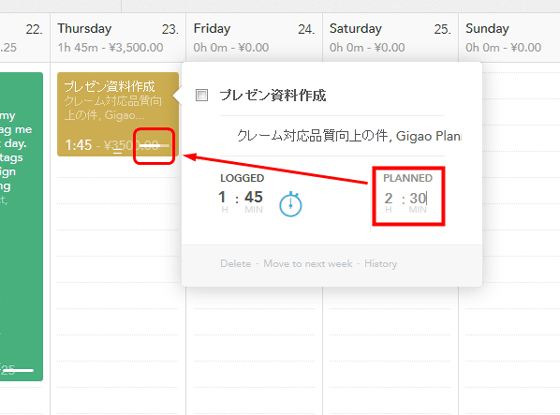Click the クレーム対応品質向上の件 tags field
This screenshot has height=415, width=560.
[x=341, y=136]
